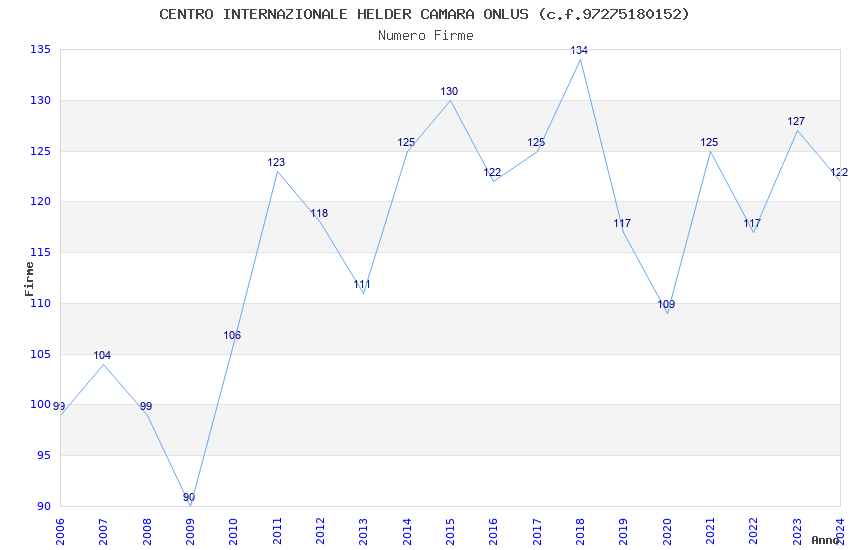The width and height of the screenshot is (850, 550).
Task: Select the data label 104 for 2007
Action: tap(102, 355)
